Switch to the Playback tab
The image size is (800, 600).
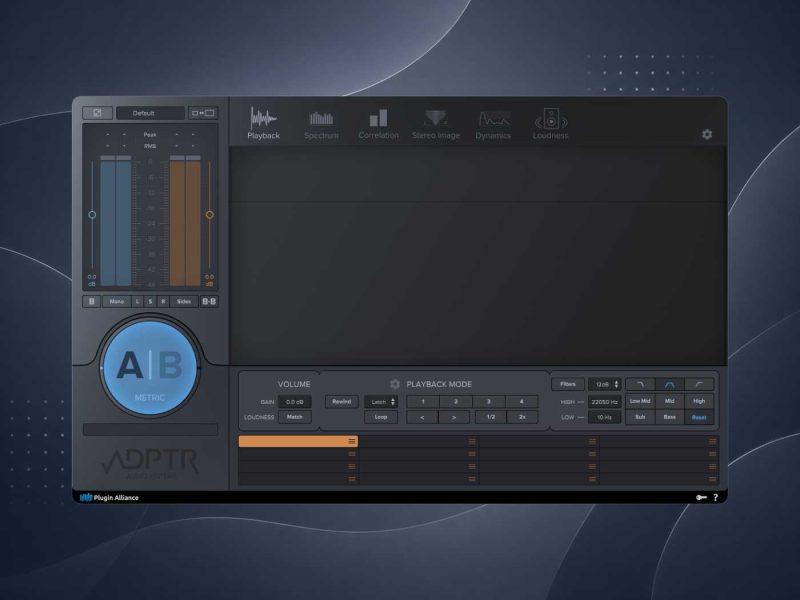263,123
